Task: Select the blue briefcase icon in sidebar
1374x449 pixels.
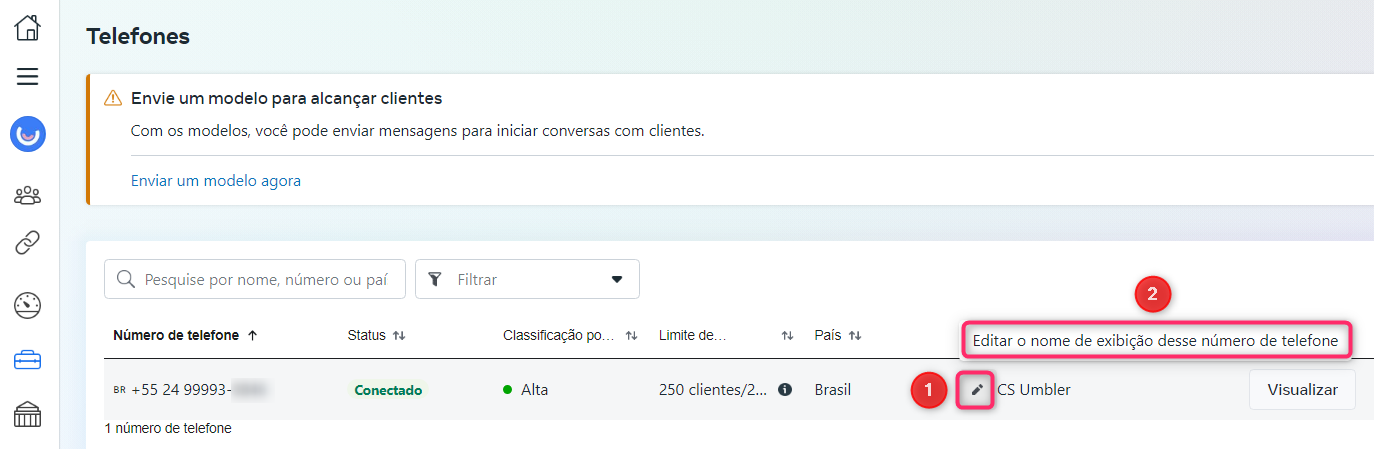Action: coord(28,361)
